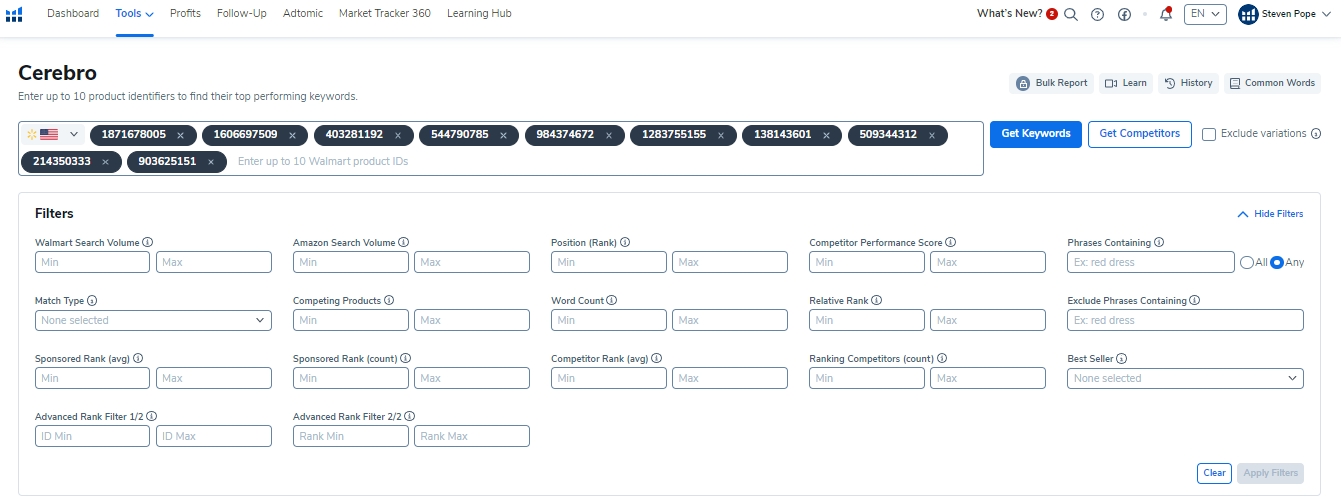
Task: Open the Tools menu
Action: 135,14
